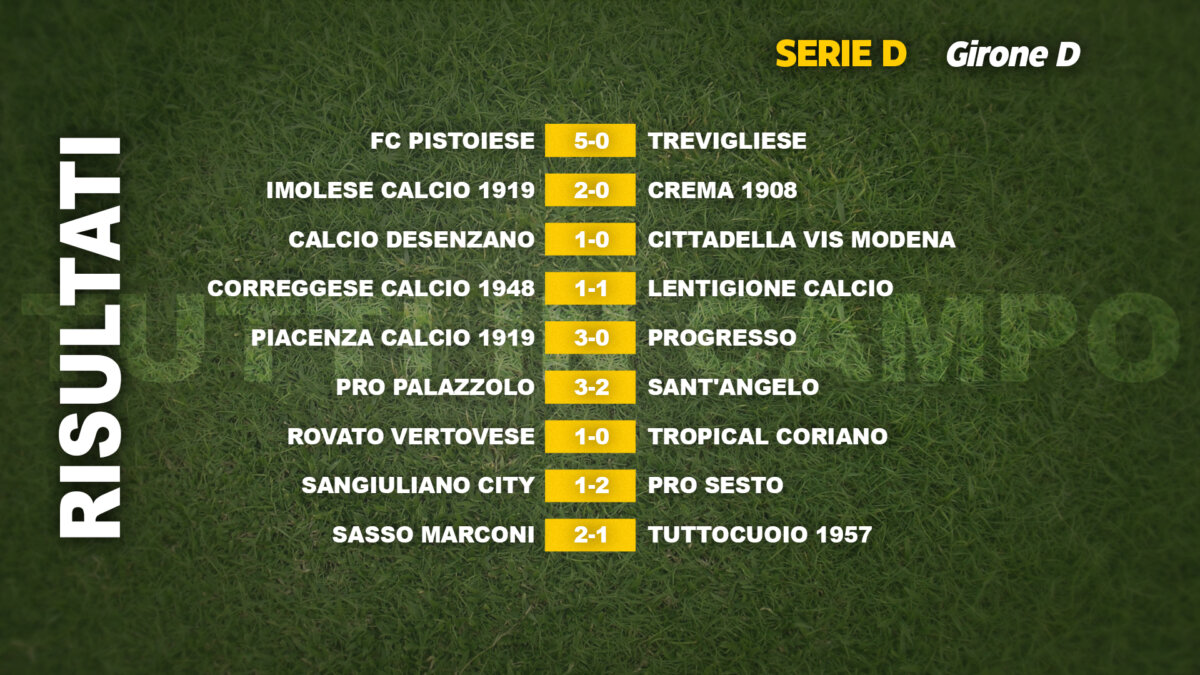
Task: Click the Girone D label
Action: [x=1013, y=55]
